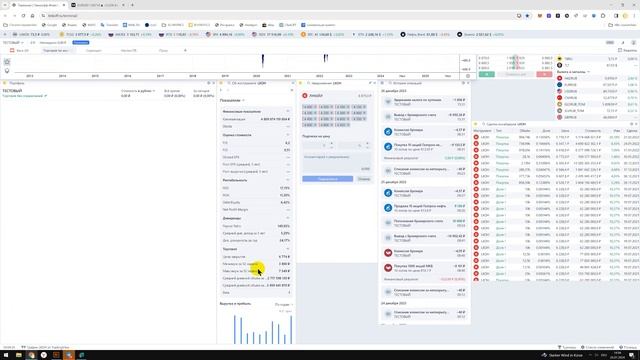The height and width of the screenshot is (360, 640).
Task: Switch to the second browser tab
Action: pyautogui.click(x=97, y=5)
